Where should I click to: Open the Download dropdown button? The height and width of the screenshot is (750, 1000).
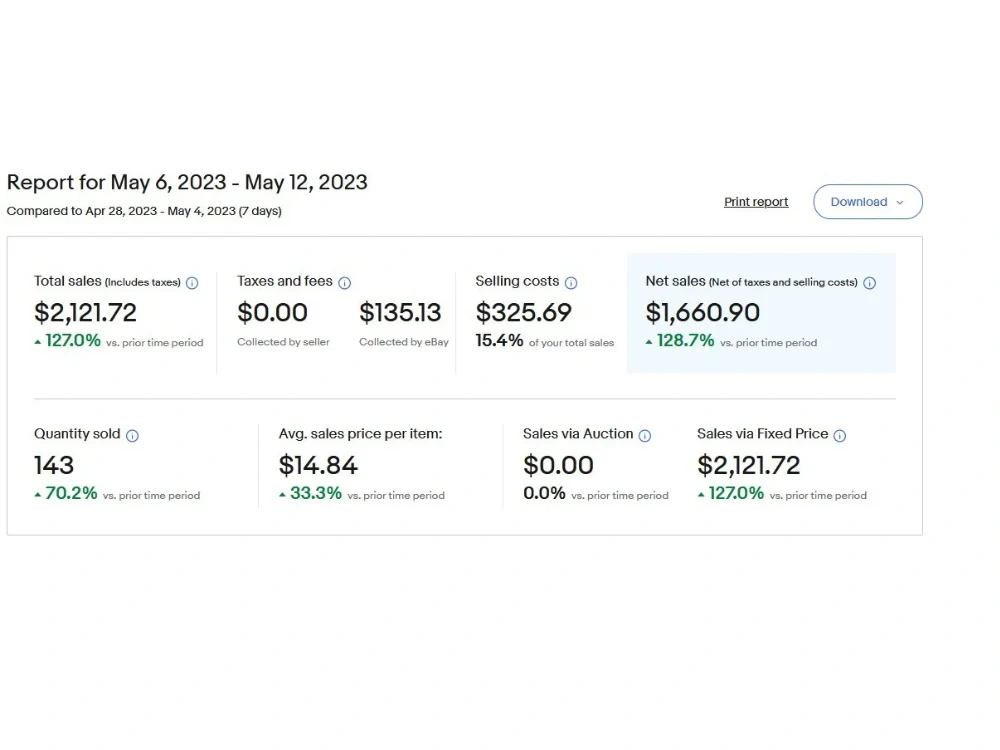[x=867, y=202]
